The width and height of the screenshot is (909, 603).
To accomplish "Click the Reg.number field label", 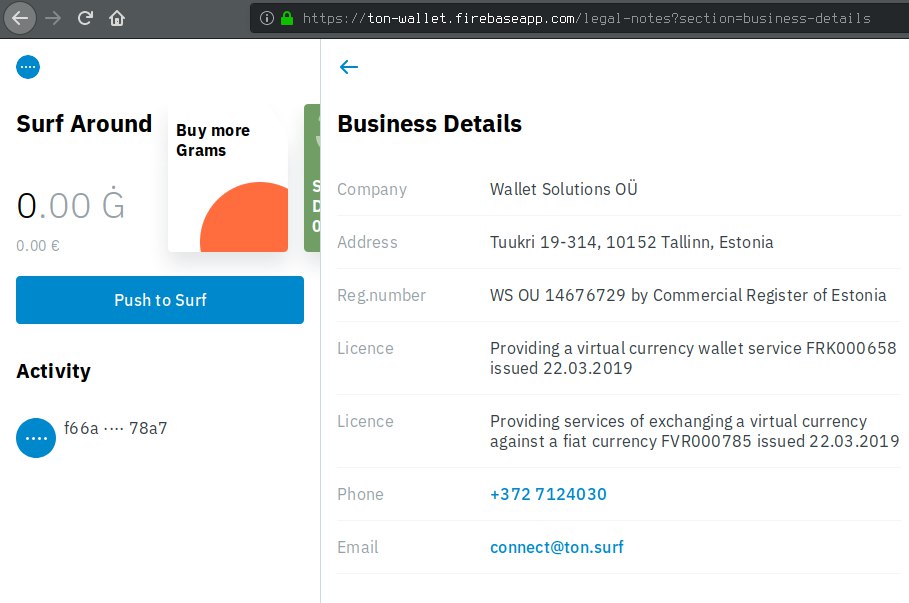I will click(381, 296).
